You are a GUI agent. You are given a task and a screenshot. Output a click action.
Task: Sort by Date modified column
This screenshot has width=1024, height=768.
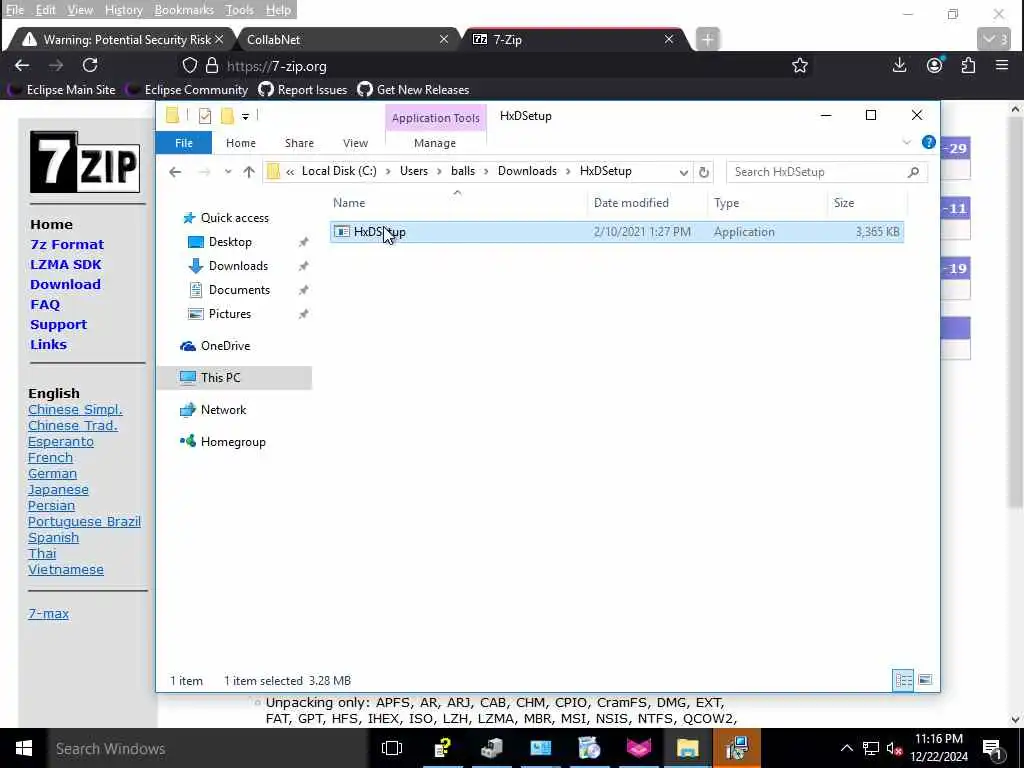click(647, 202)
